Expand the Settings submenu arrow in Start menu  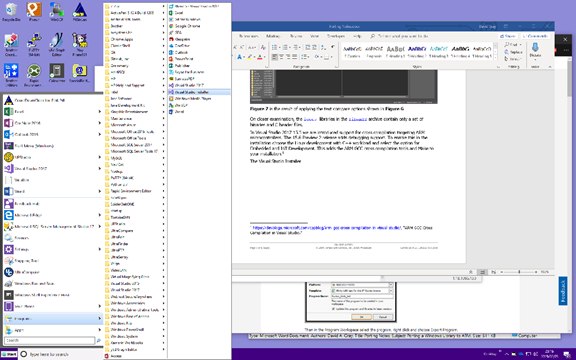[99, 249]
